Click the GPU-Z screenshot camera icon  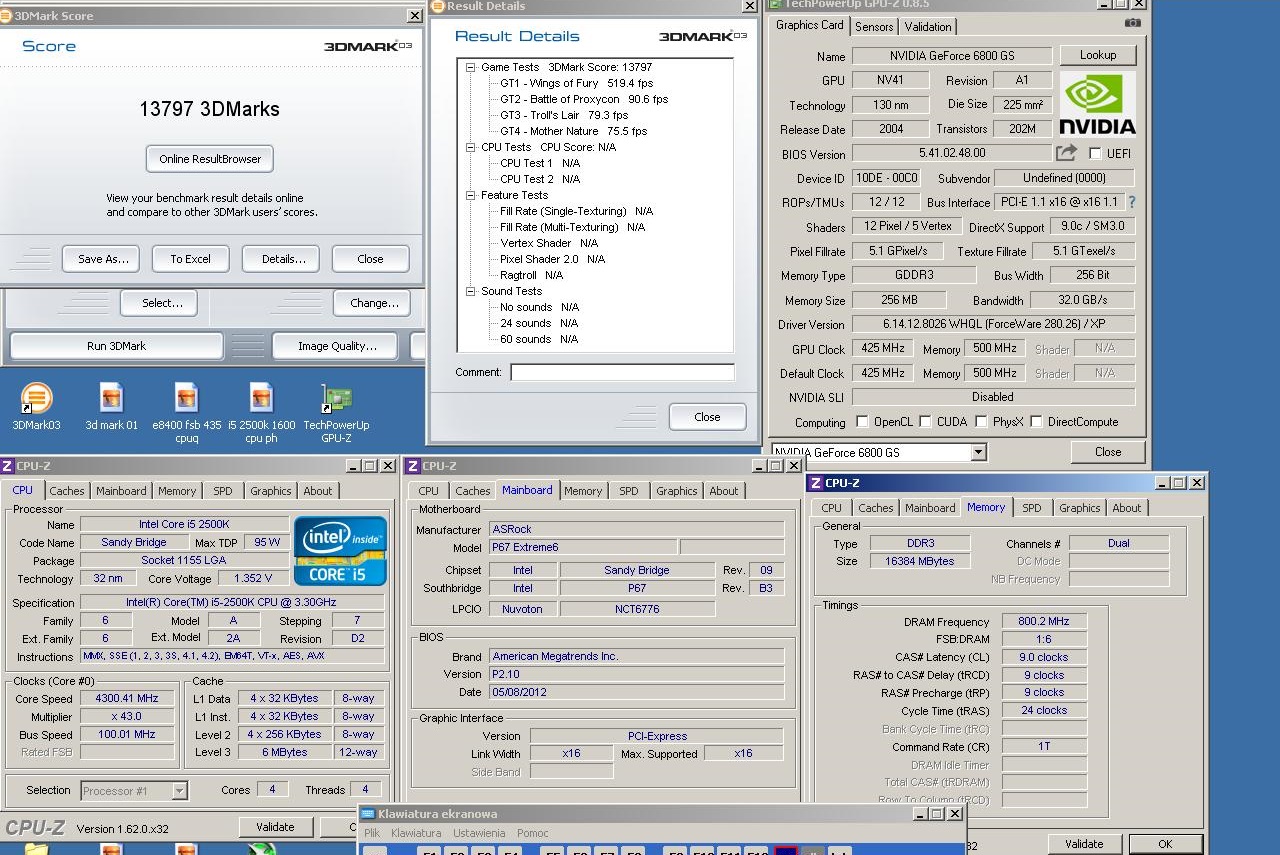(1132, 23)
